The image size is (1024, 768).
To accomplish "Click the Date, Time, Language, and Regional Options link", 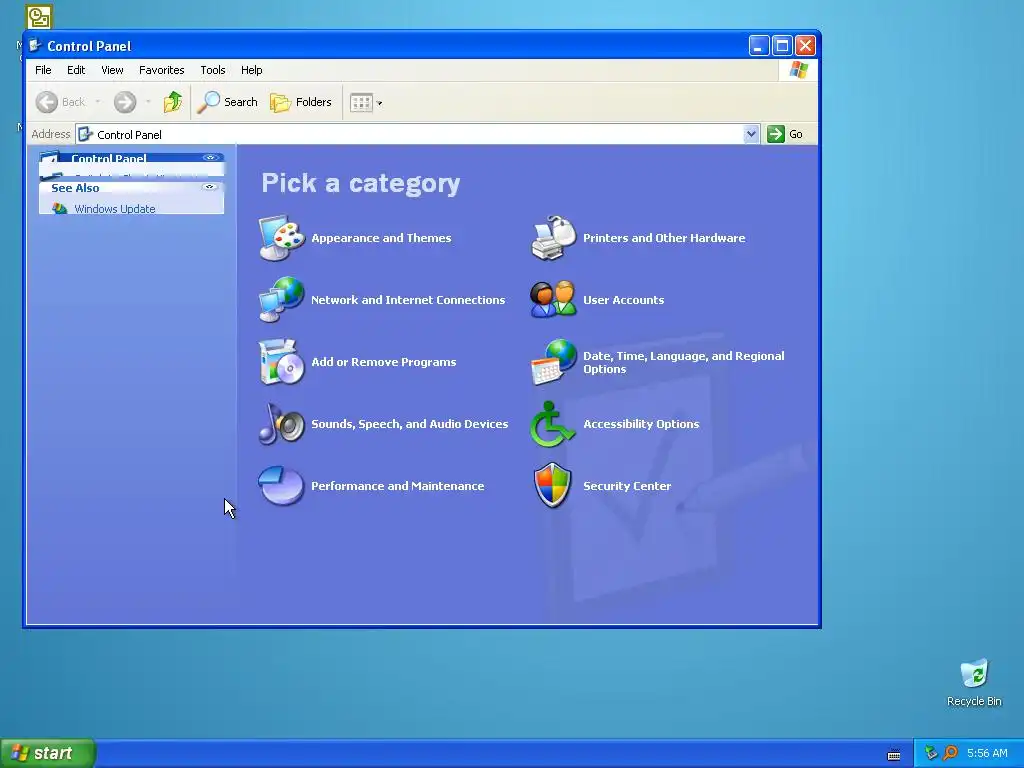I will tap(684, 362).
